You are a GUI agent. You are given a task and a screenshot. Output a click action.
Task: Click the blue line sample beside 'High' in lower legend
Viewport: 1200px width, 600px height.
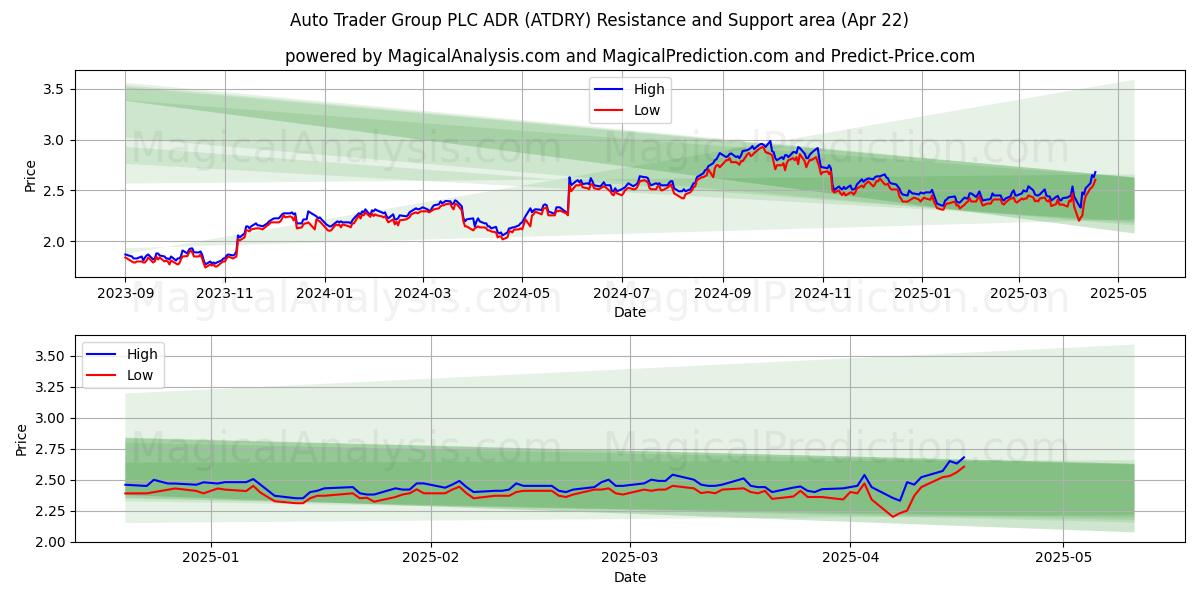102,355
